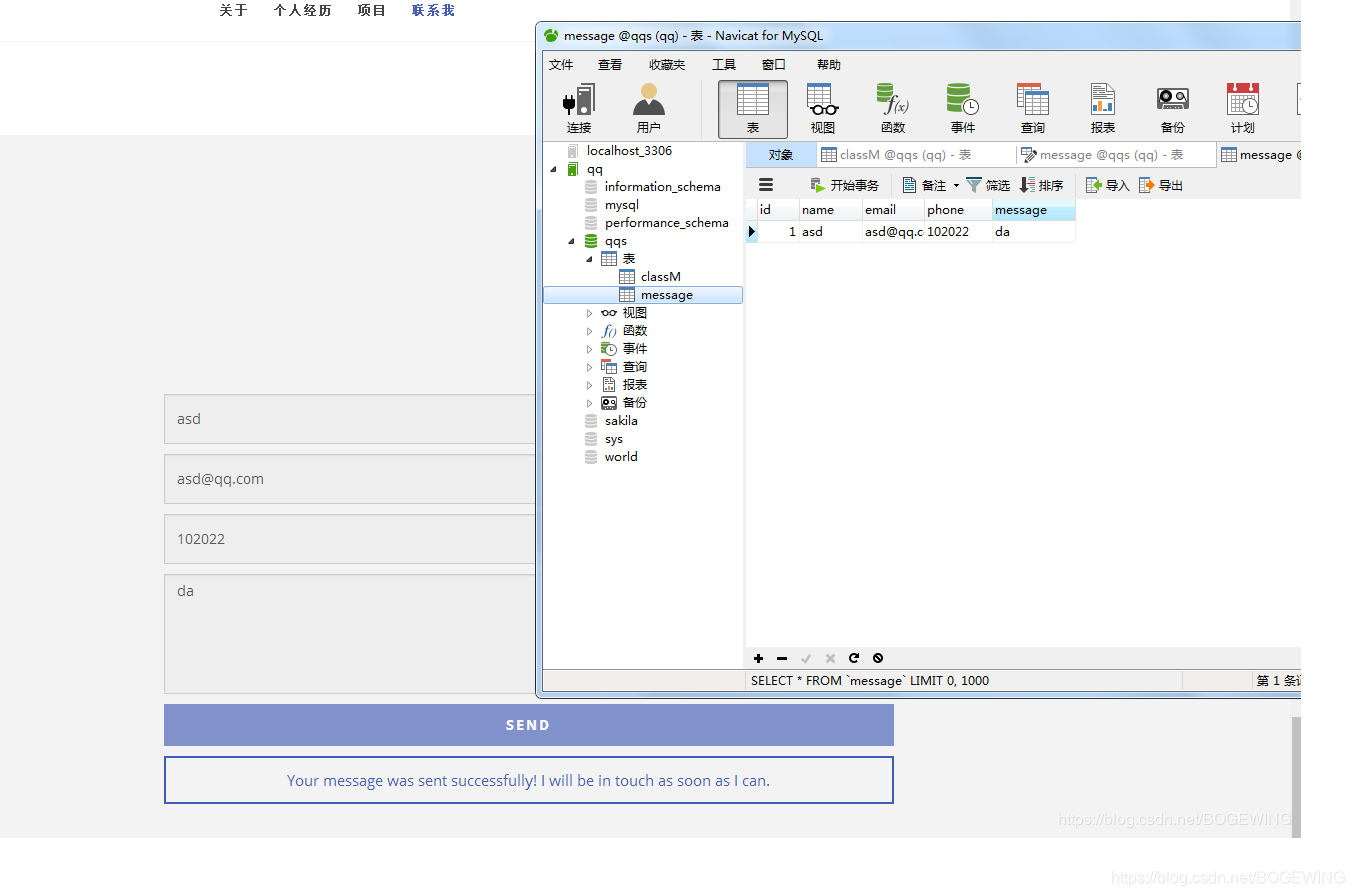The image size is (1354, 896).
Task: Click 开始事务 (Begin Transaction)
Action: tap(844, 185)
